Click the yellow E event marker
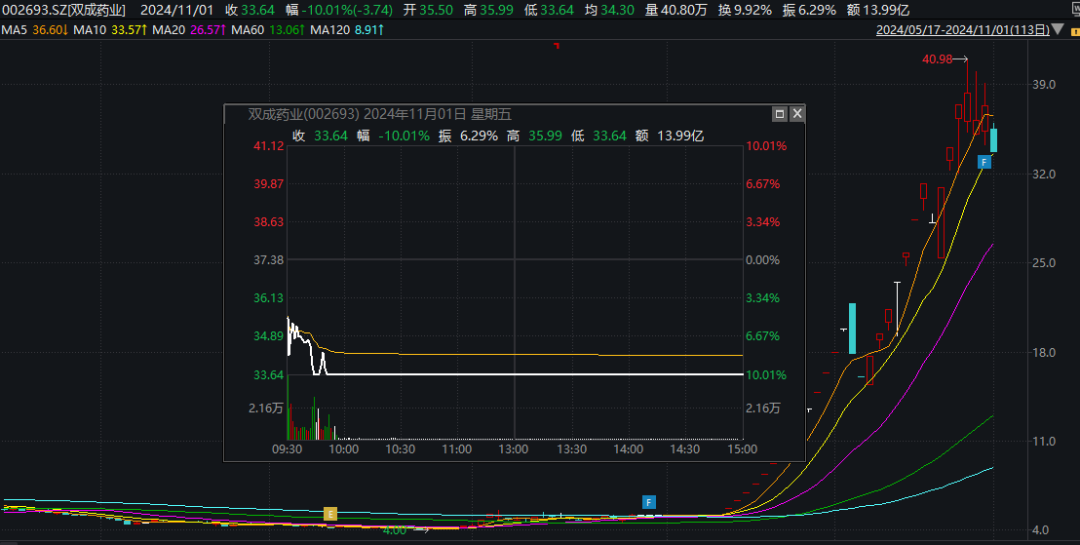Image resolution: width=1080 pixels, height=545 pixels. click(x=331, y=514)
